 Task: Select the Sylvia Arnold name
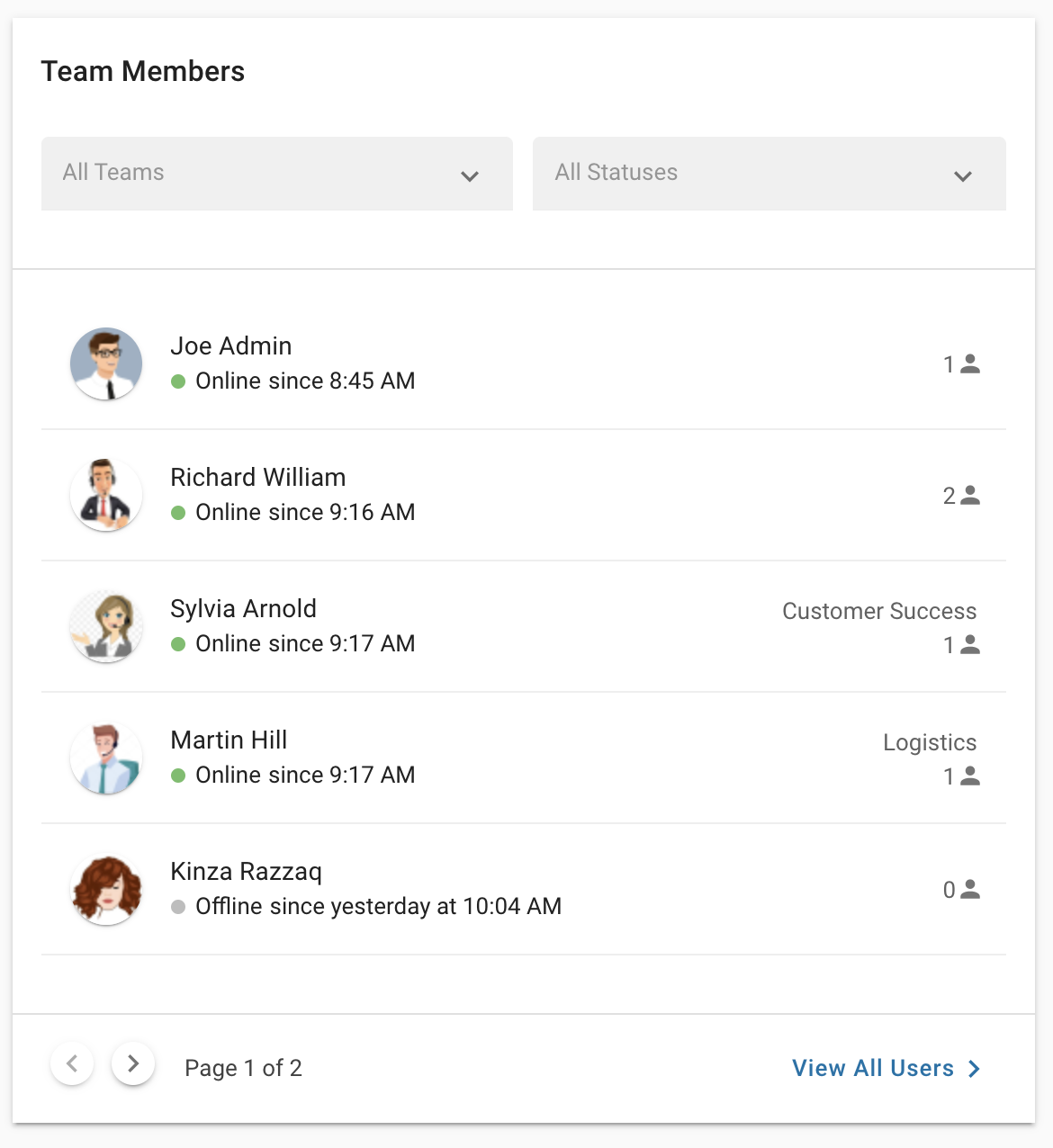pyautogui.click(x=243, y=609)
